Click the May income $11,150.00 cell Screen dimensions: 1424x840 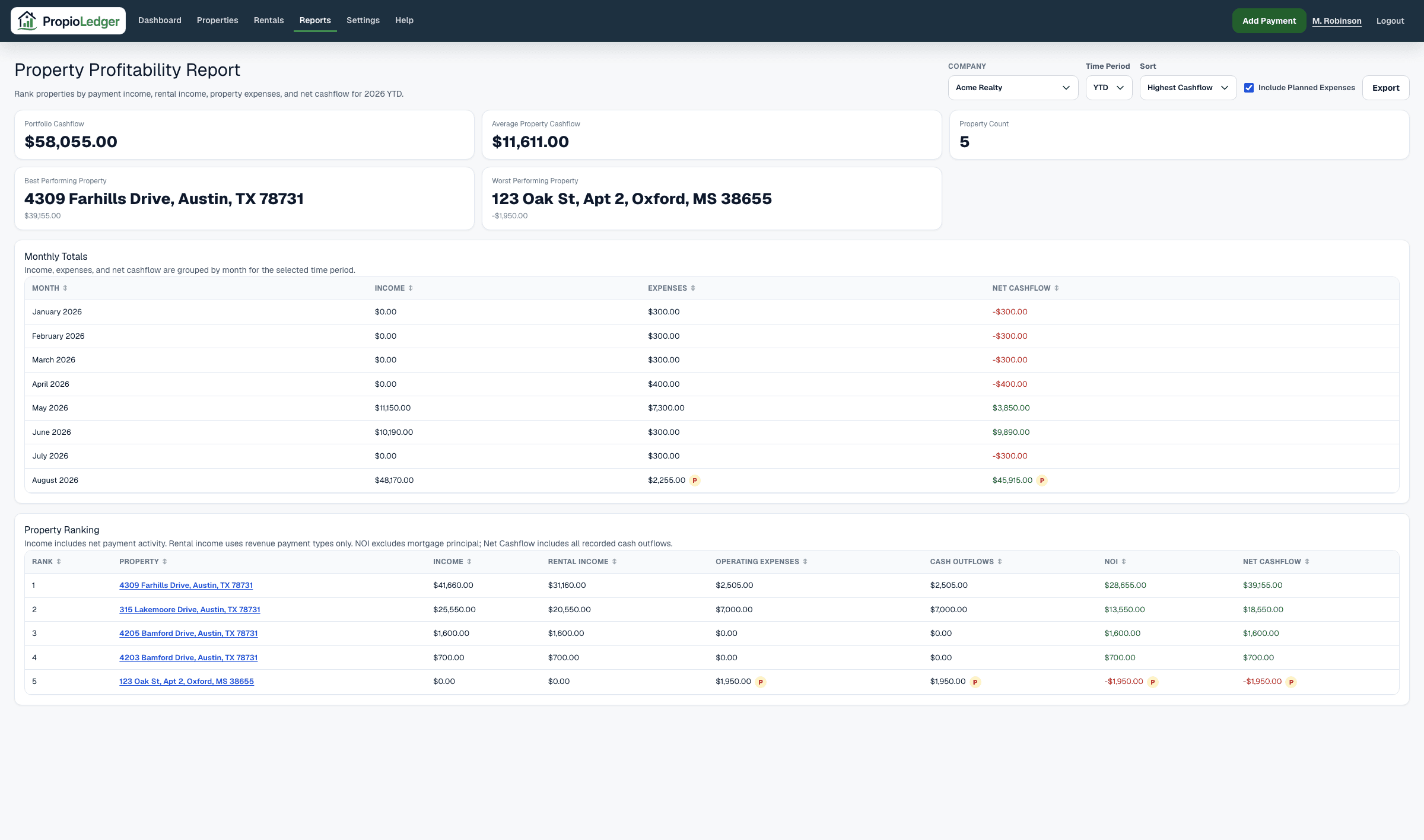393,408
